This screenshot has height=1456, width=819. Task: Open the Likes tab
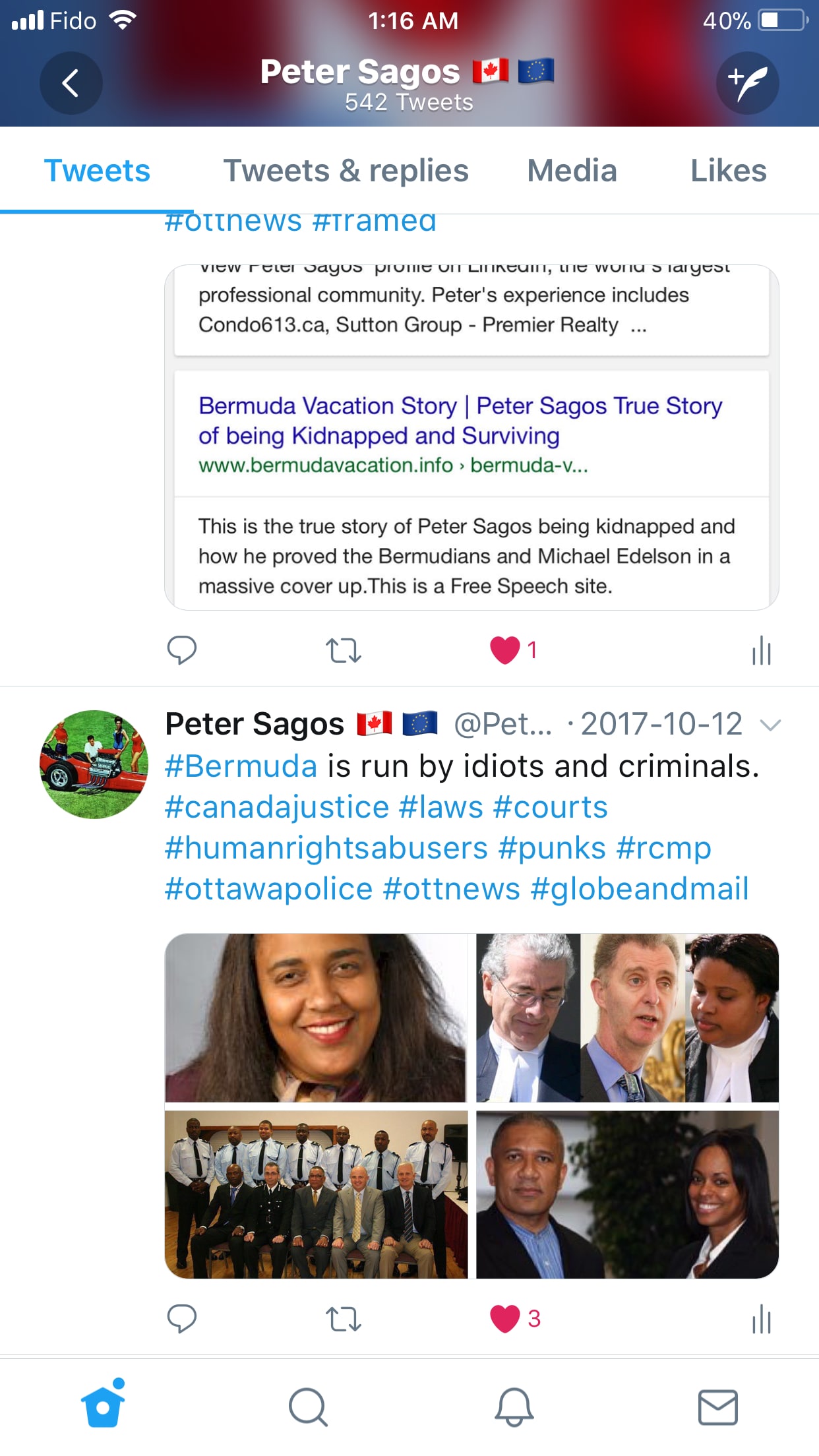point(728,171)
